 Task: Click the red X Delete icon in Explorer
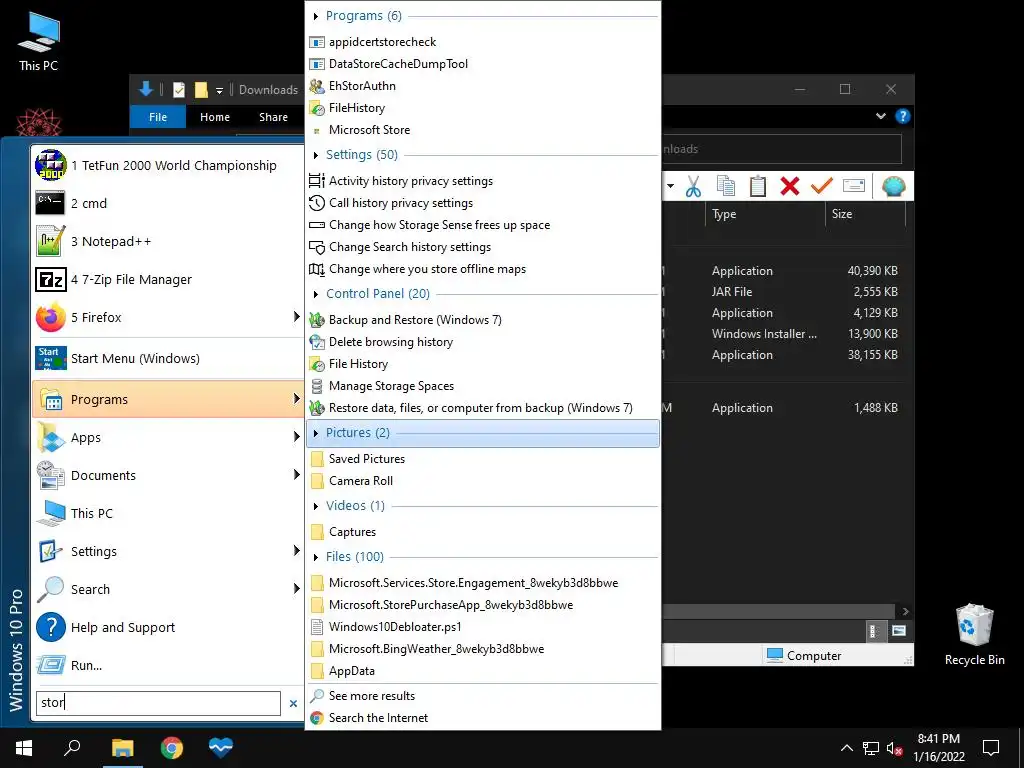click(790, 187)
